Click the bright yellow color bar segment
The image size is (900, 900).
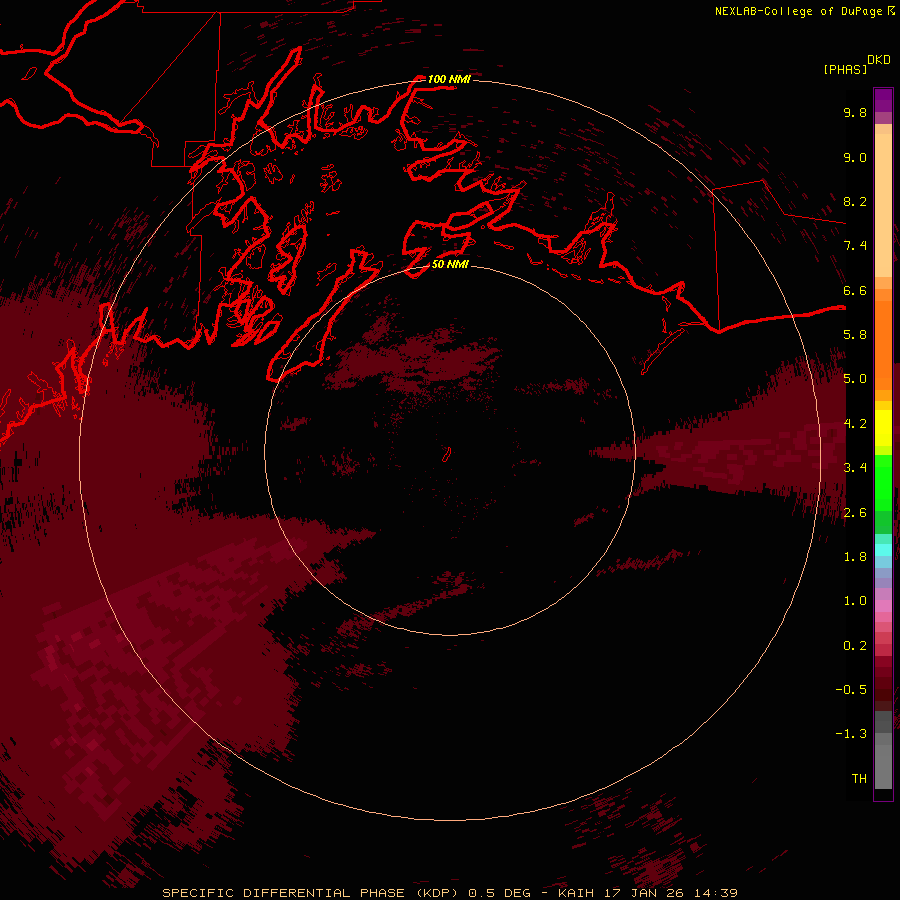pyautogui.click(x=883, y=428)
